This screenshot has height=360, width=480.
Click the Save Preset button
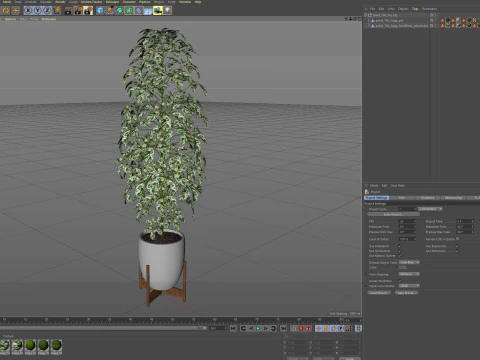click(406, 293)
